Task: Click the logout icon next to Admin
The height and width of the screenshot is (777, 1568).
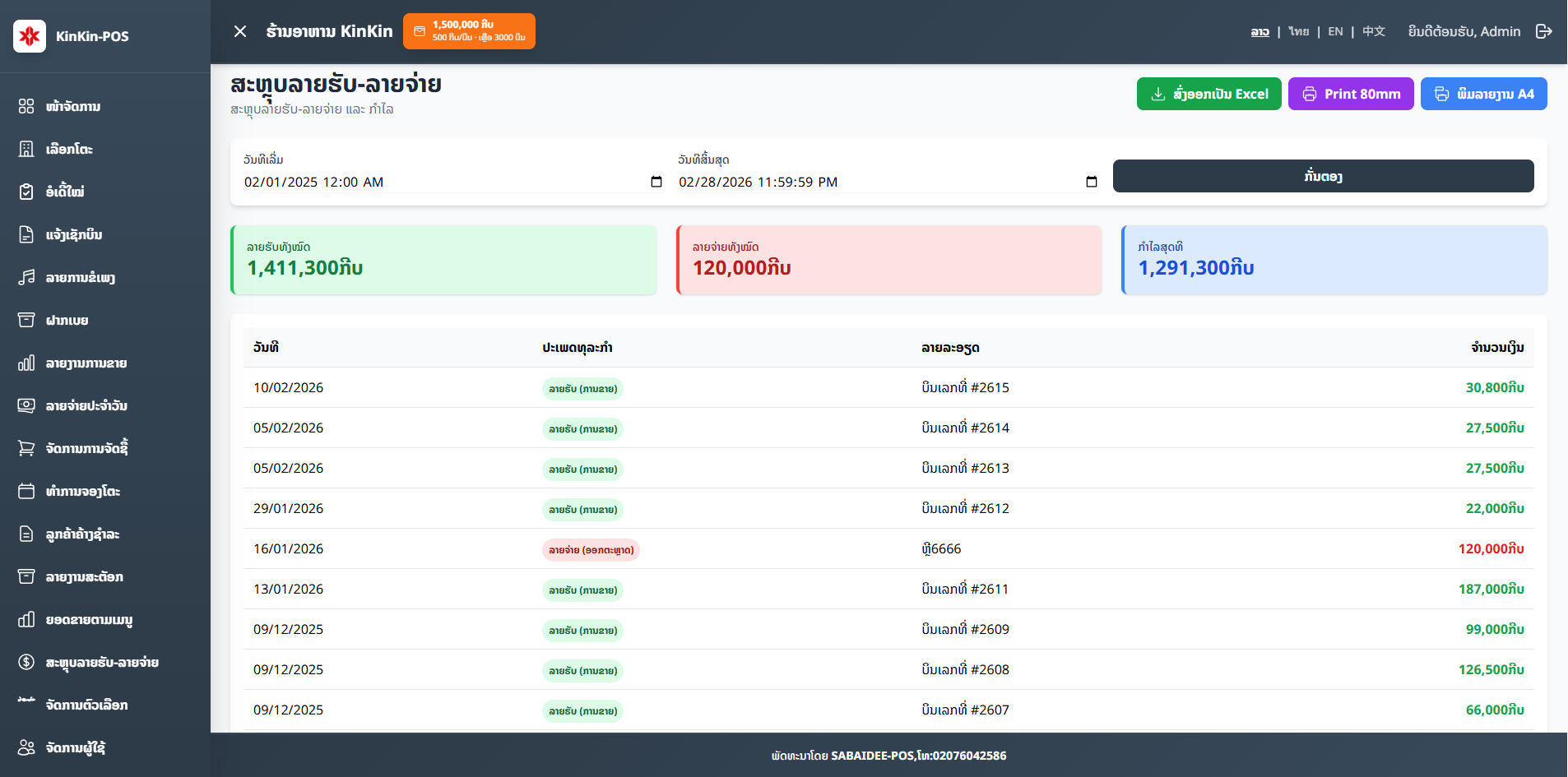Action: [1543, 31]
